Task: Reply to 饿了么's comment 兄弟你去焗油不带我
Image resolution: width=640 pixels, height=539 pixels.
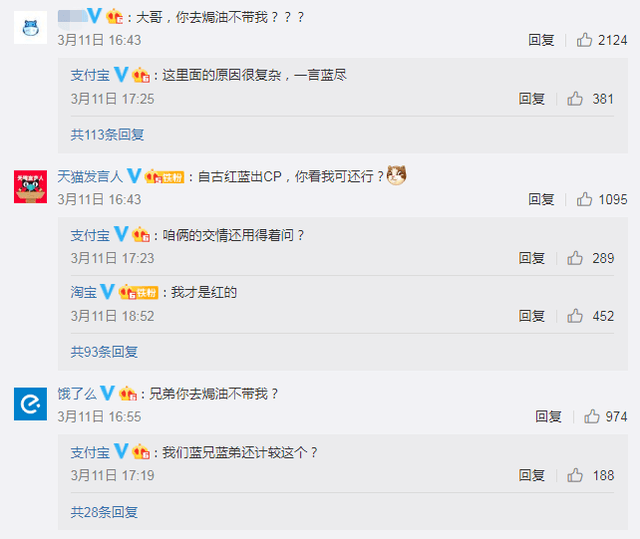Action: click(548, 416)
